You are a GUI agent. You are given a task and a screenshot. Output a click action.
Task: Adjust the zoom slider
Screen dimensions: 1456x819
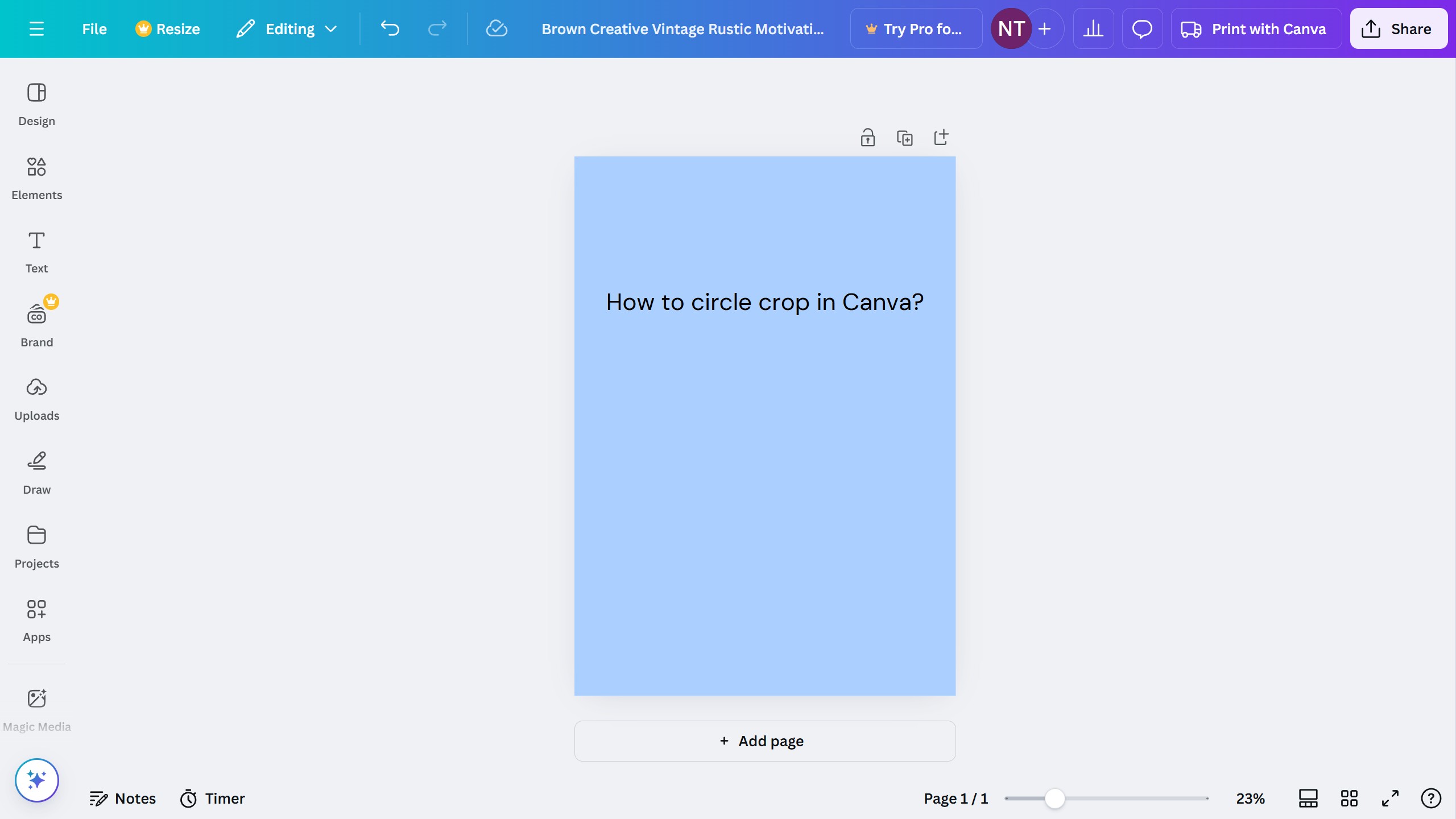pyautogui.click(x=1055, y=798)
